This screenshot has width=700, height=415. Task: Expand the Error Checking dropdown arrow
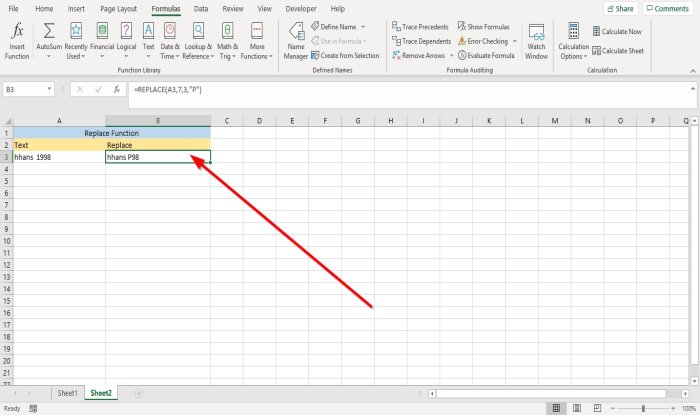(514, 41)
